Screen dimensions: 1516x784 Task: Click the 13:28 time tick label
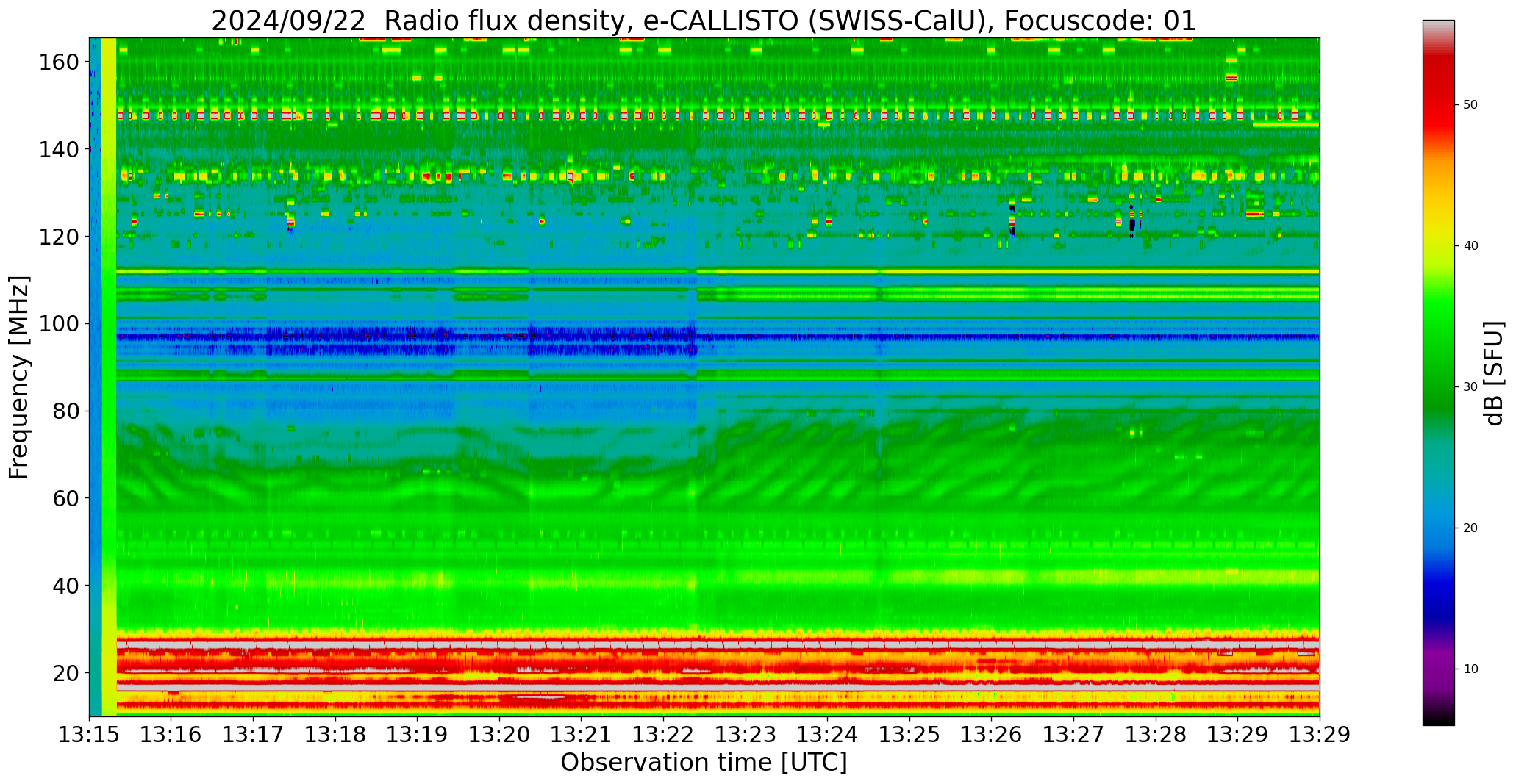pyautogui.click(x=1156, y=735)
